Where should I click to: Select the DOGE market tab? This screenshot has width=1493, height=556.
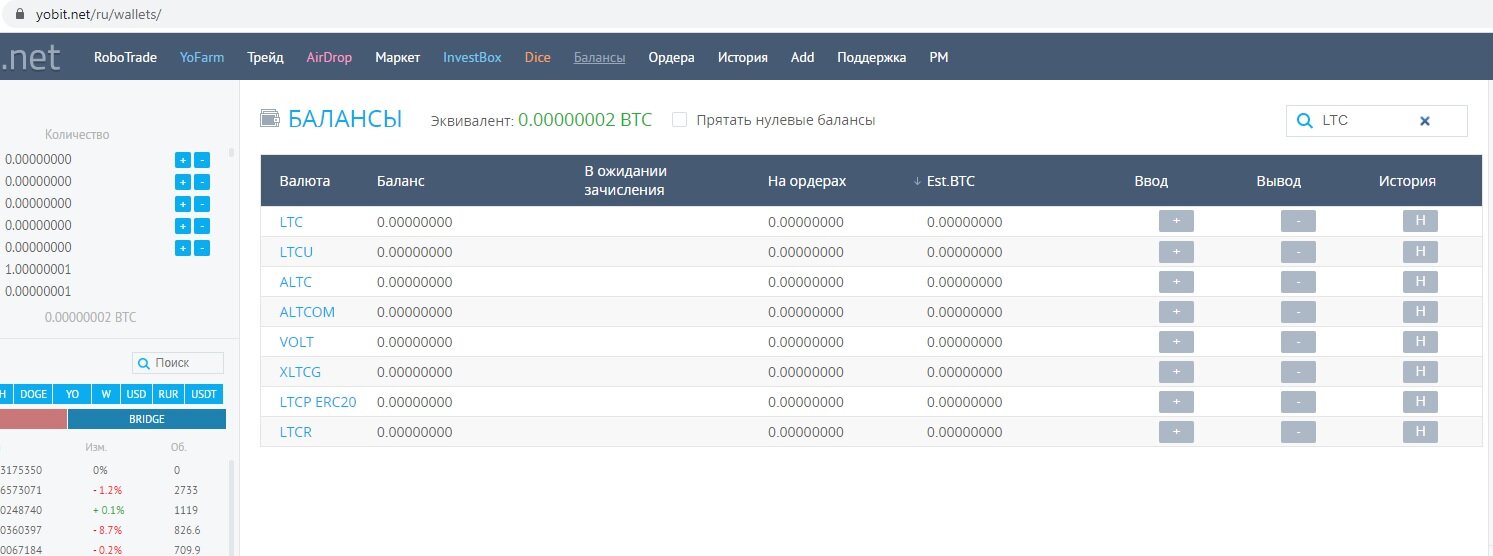click(x=34, y=394)
